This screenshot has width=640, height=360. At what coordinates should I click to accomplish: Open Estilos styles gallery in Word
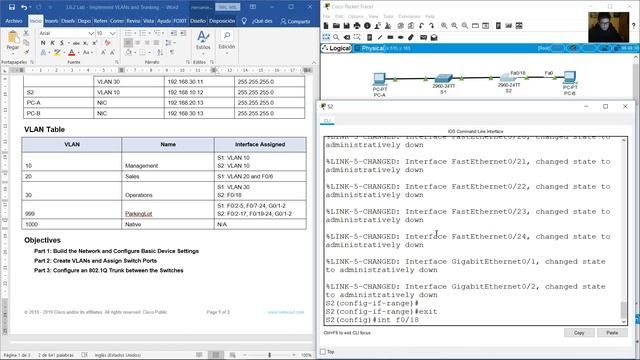point(203,41)
